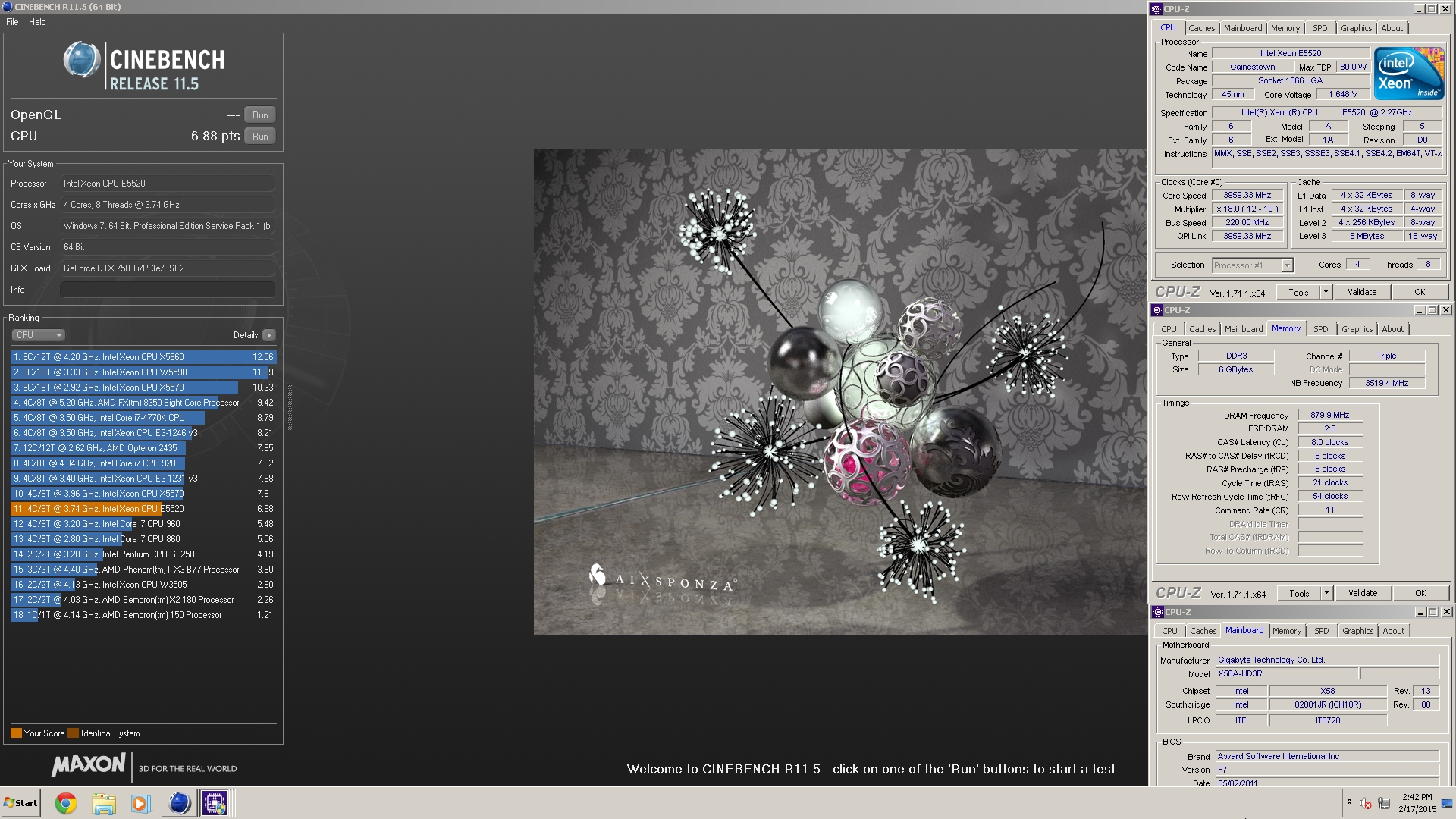The width and height of the screenshot is (1456, 819).
Task: Select ranking entry Core i7 CPU 960
Action: (143, 524)
